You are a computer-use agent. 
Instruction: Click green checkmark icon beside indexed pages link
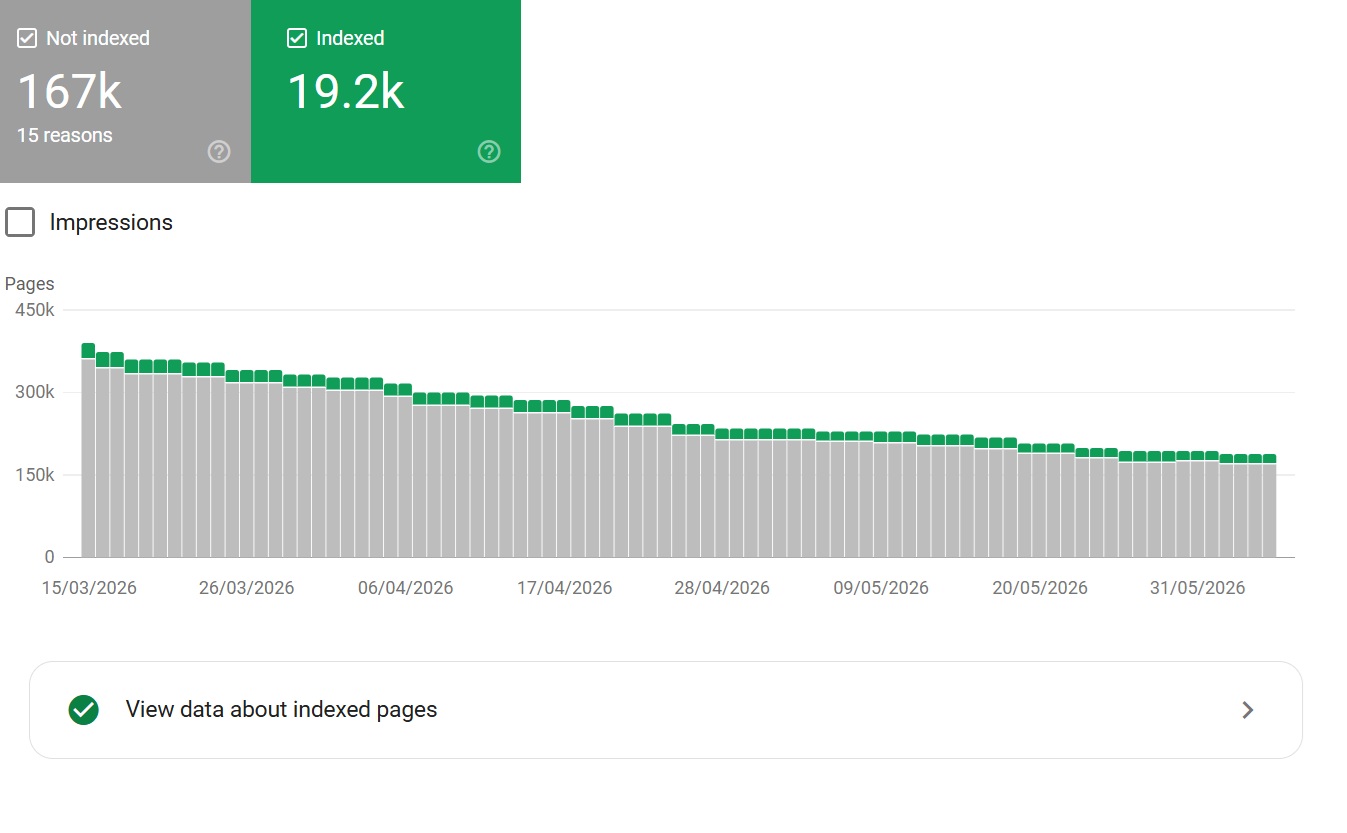tap(84, 710)
